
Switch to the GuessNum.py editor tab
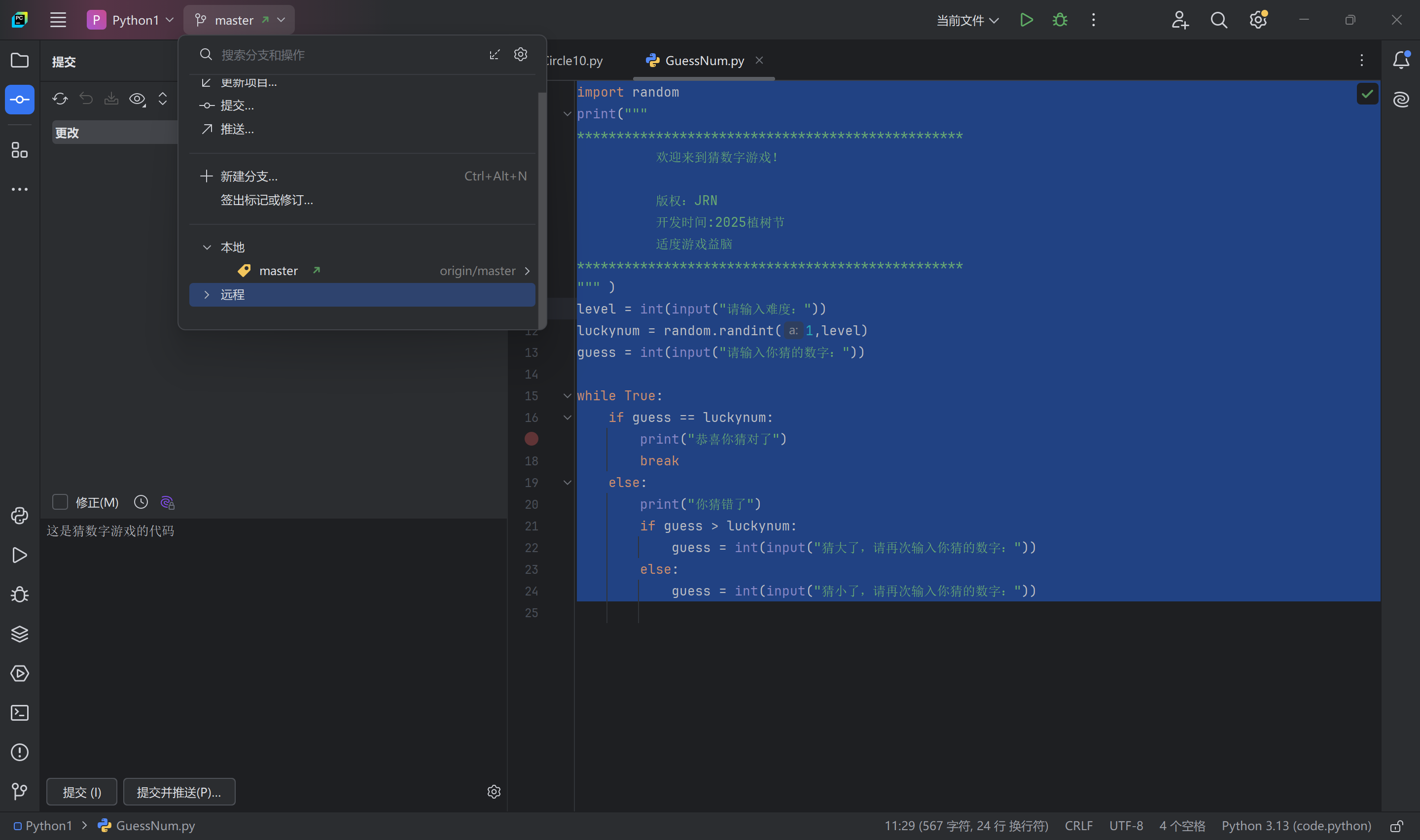704,61
